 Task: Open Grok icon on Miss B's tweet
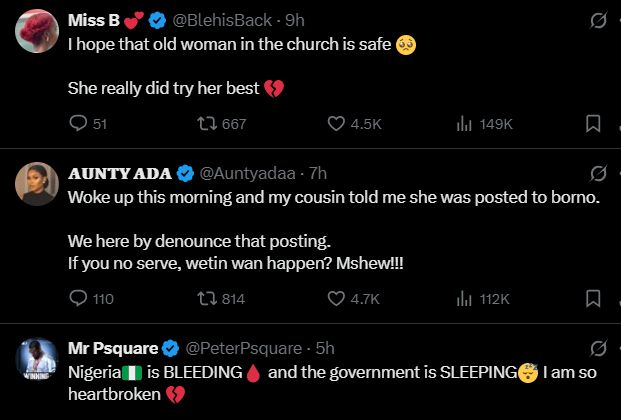(599, 20)
